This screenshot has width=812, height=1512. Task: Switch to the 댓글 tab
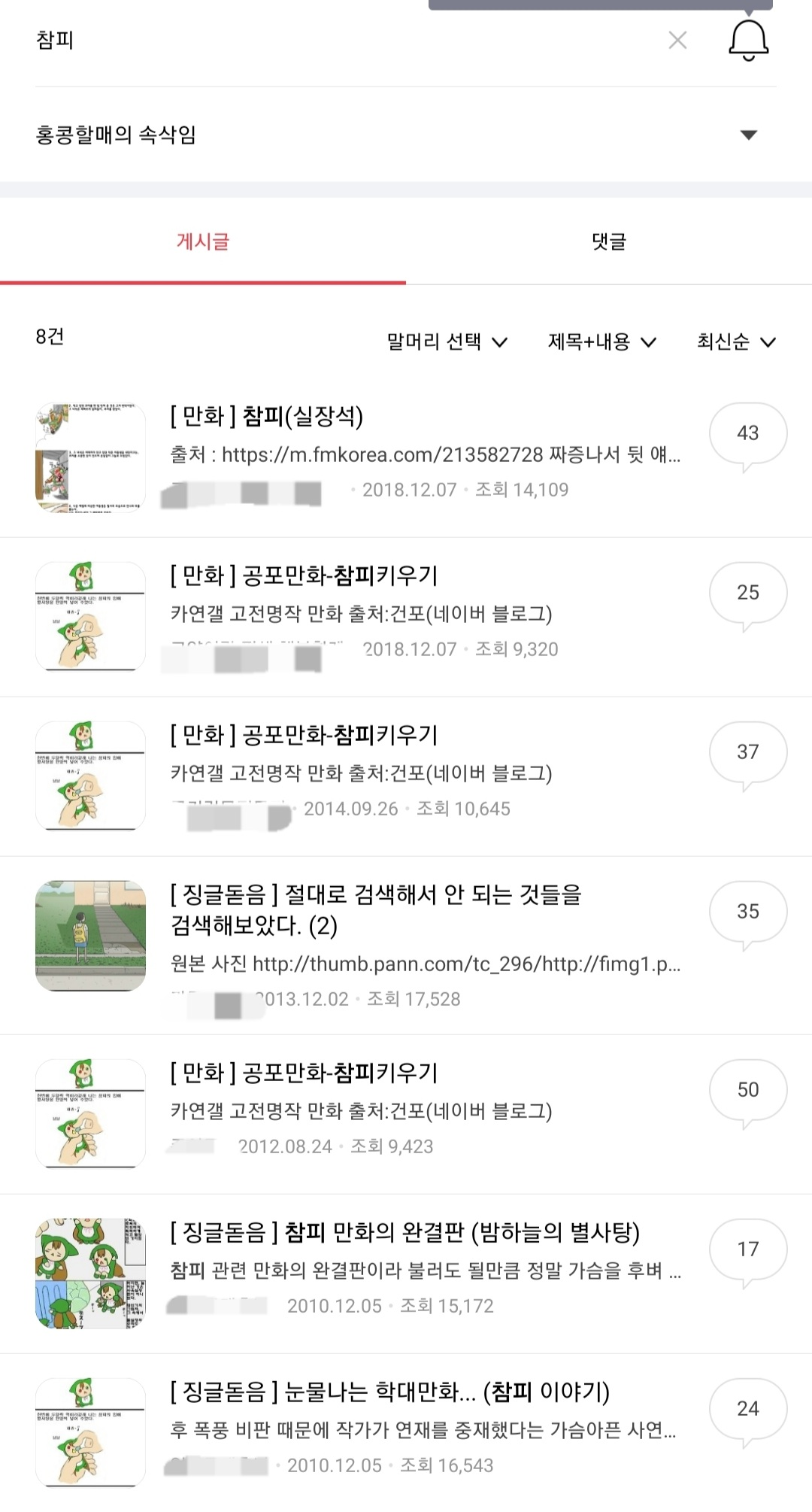(609, 241)
